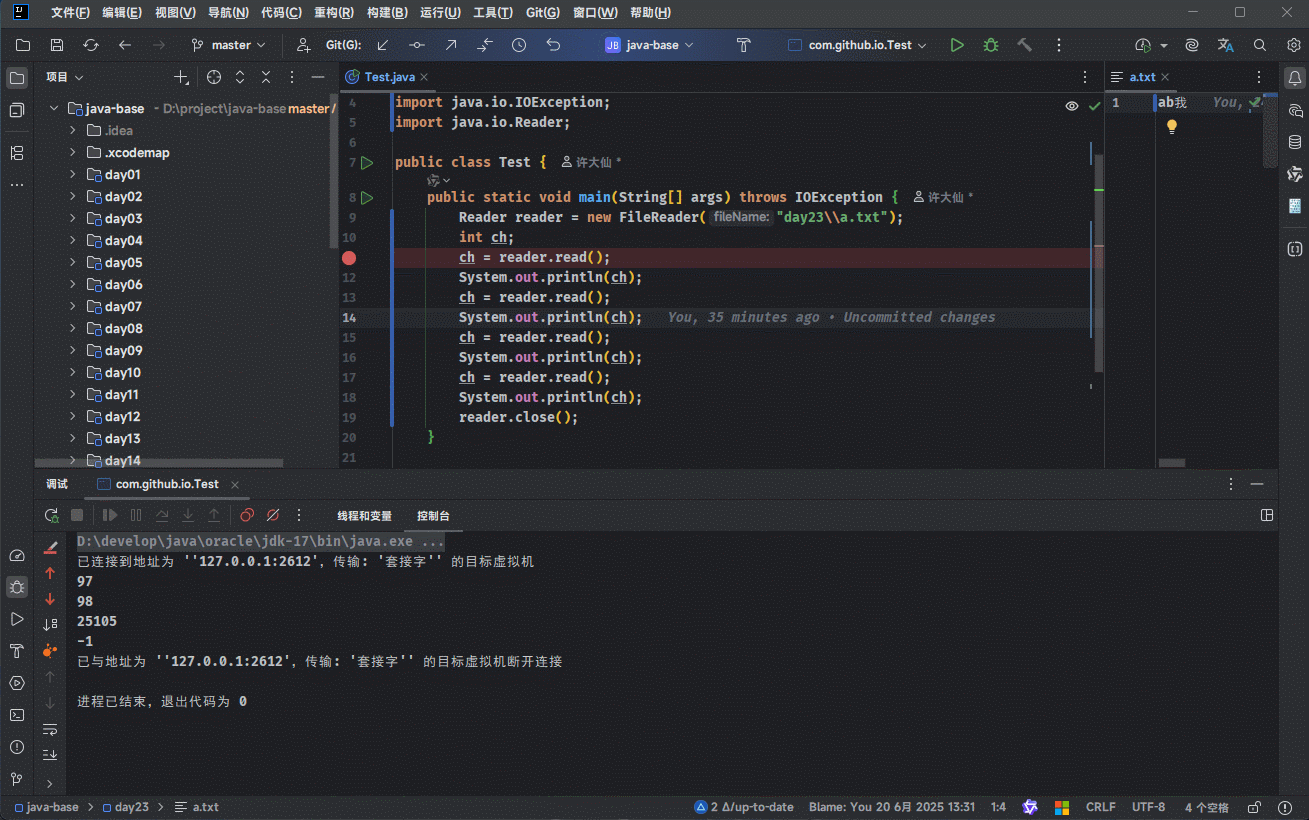1309x820 pixels.
Task: Rerun the debug session in the debug toolbar
Action: [x=51, y=515]
